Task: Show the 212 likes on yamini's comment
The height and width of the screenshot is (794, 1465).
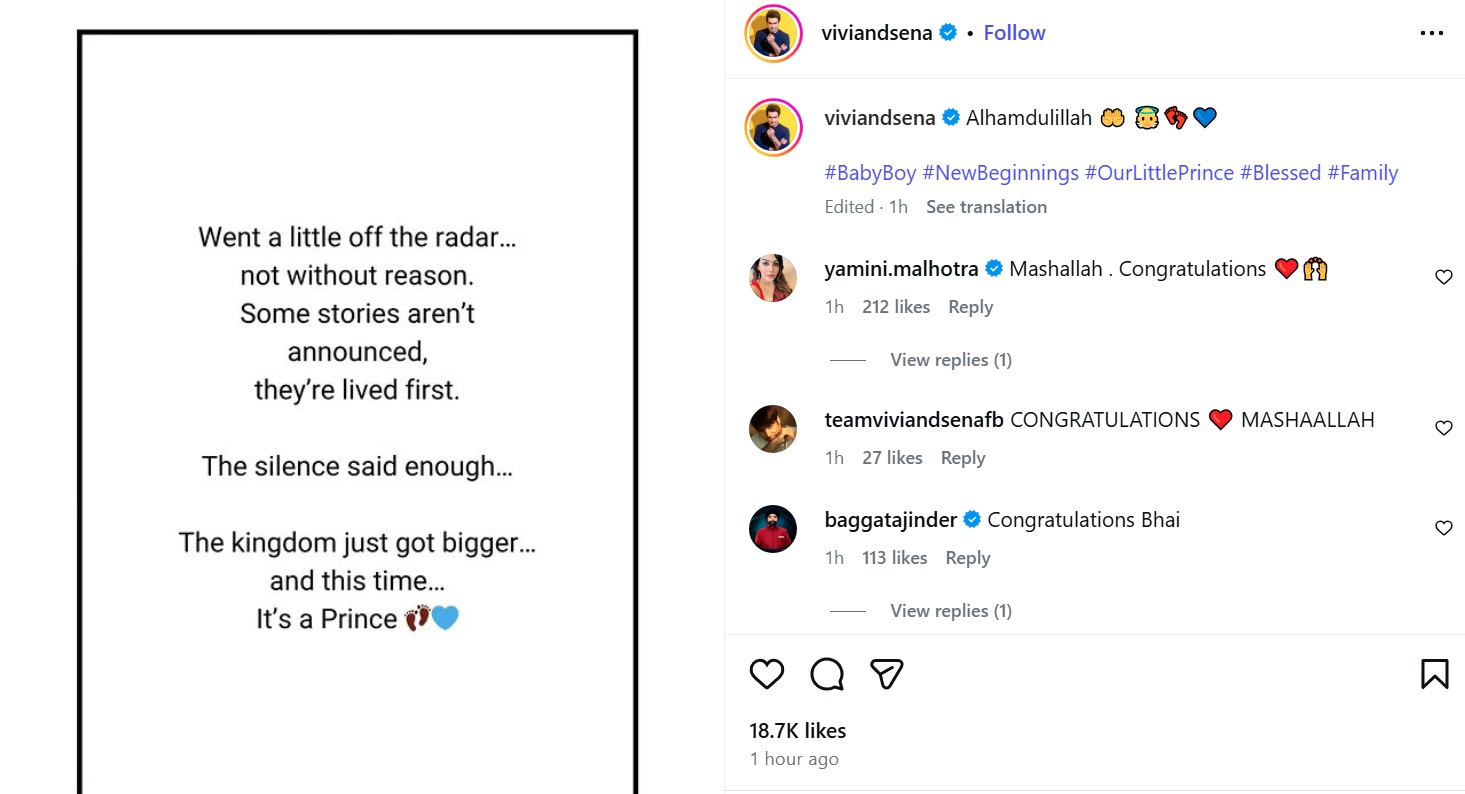Action: (896, 307)
